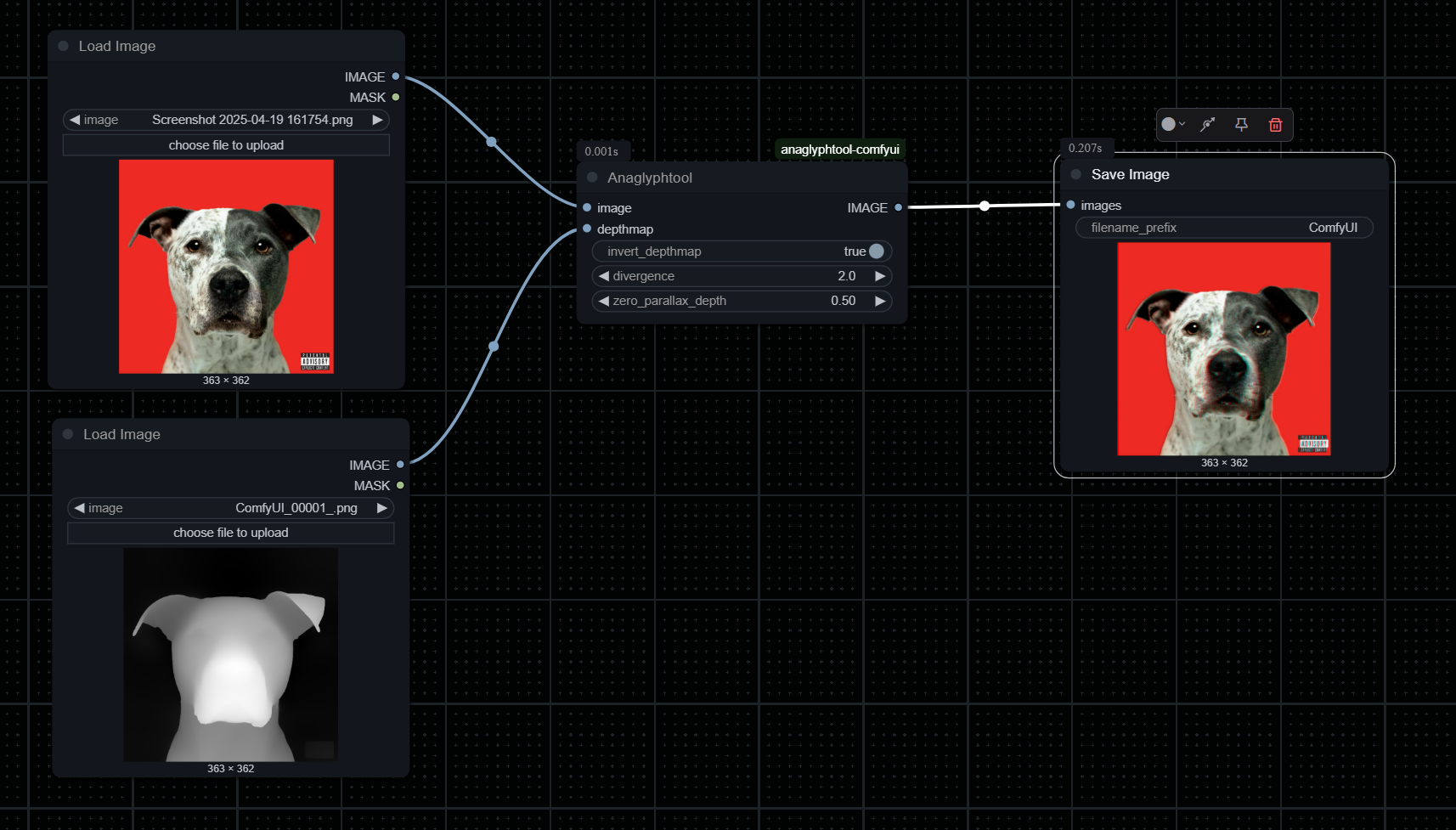Collapse the Anaglyphtool node using its title dot
The image size is (1456, 830).
(x=592, y=178)
